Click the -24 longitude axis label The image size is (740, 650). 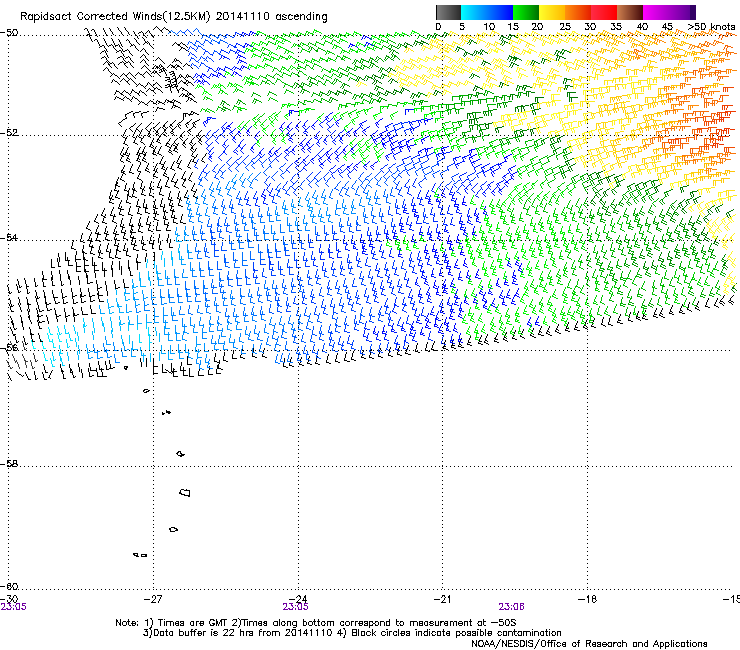pyautogui.click(x=297, y=599)
